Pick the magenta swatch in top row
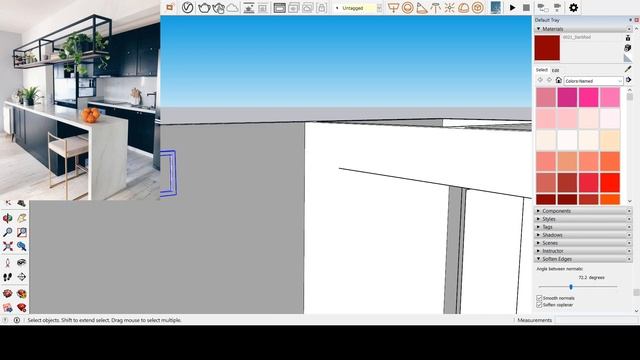Viewport: 640px width, 360px height. click(567, 98)
